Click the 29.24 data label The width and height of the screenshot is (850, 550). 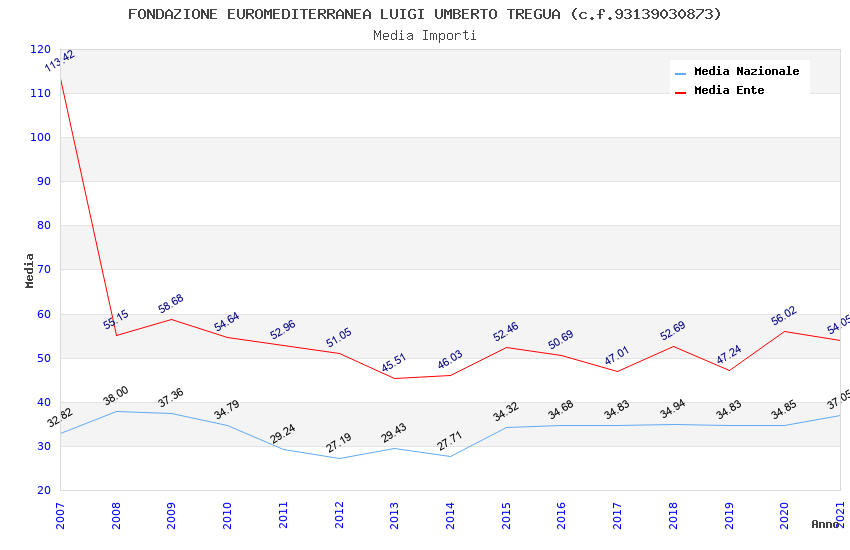pos(282,434)
